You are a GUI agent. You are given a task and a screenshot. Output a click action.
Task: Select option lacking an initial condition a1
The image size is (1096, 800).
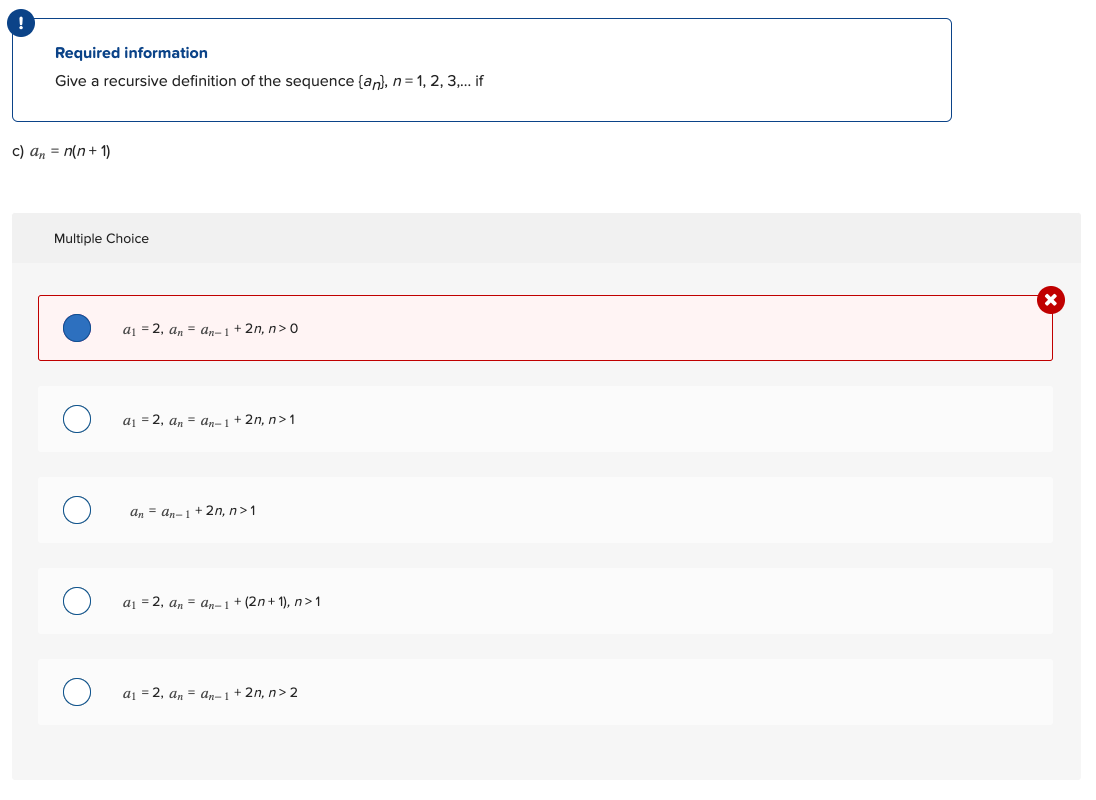(x=77, y=509)
